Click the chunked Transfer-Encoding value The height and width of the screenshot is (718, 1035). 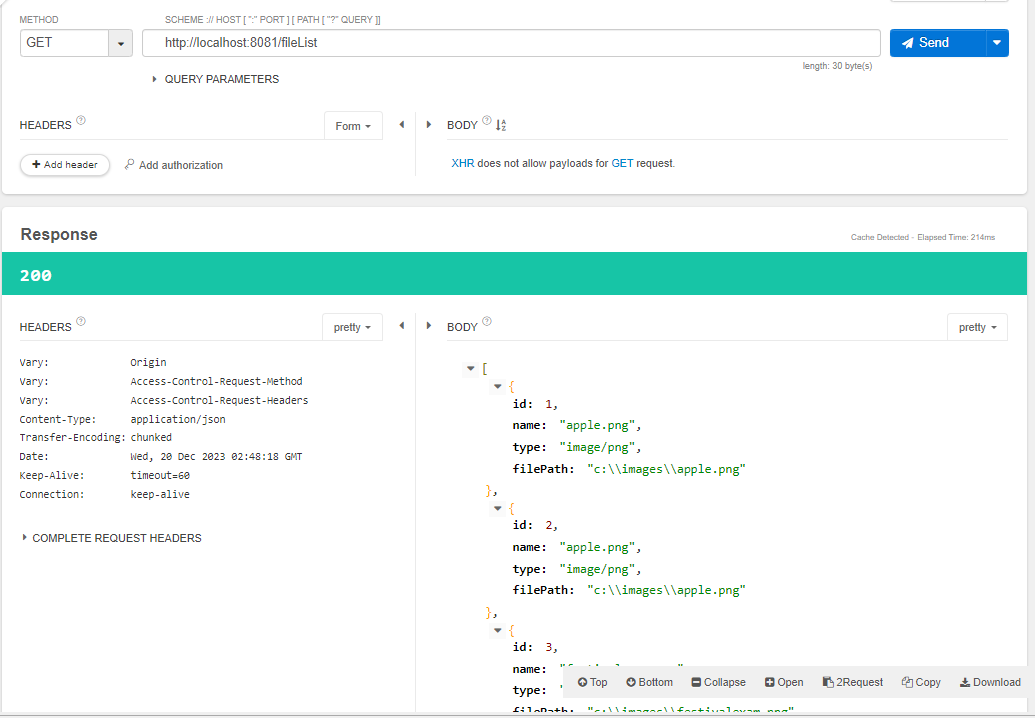point(151,438)
